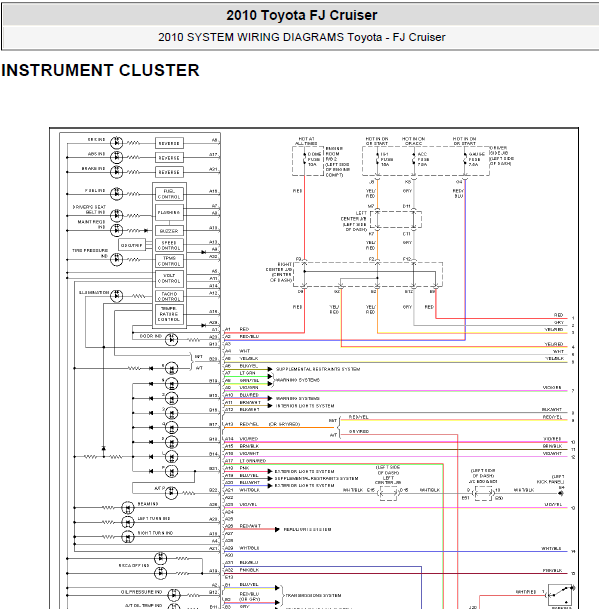
Task: Click the SUPPLEMENTAL RESTRAINTS SYSTEM label at A6
Action: tap(318, 369)
